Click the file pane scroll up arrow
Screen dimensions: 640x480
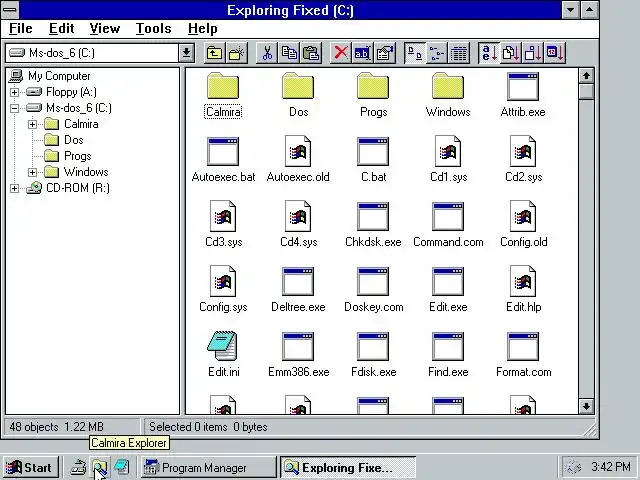pos(586,76)
